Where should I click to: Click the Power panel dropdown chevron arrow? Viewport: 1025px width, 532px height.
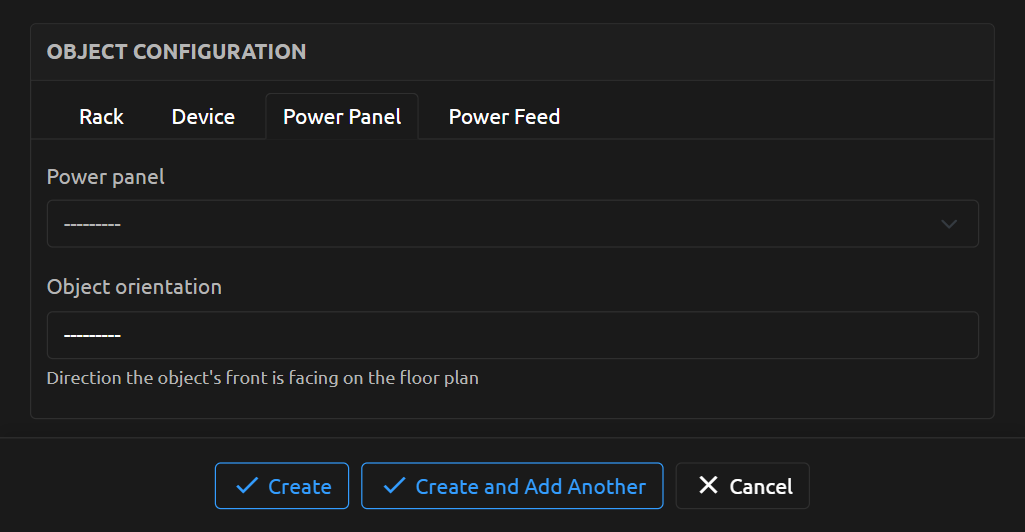tap(950, 224)
